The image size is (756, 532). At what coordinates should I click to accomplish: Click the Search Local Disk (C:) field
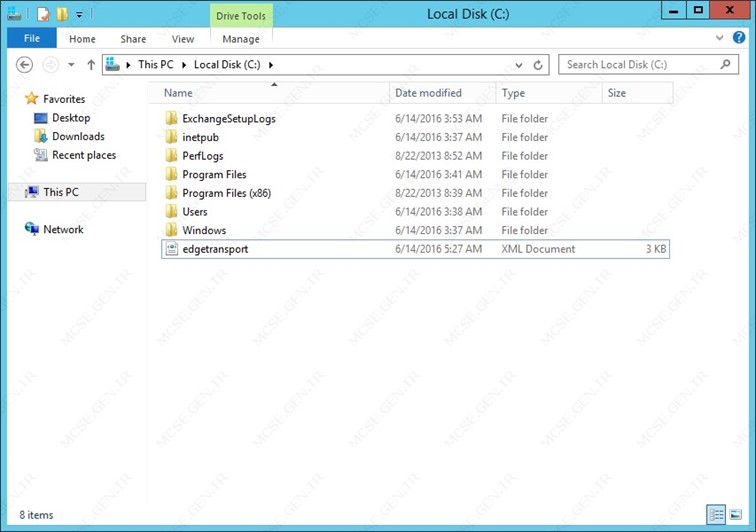point(648,65)
